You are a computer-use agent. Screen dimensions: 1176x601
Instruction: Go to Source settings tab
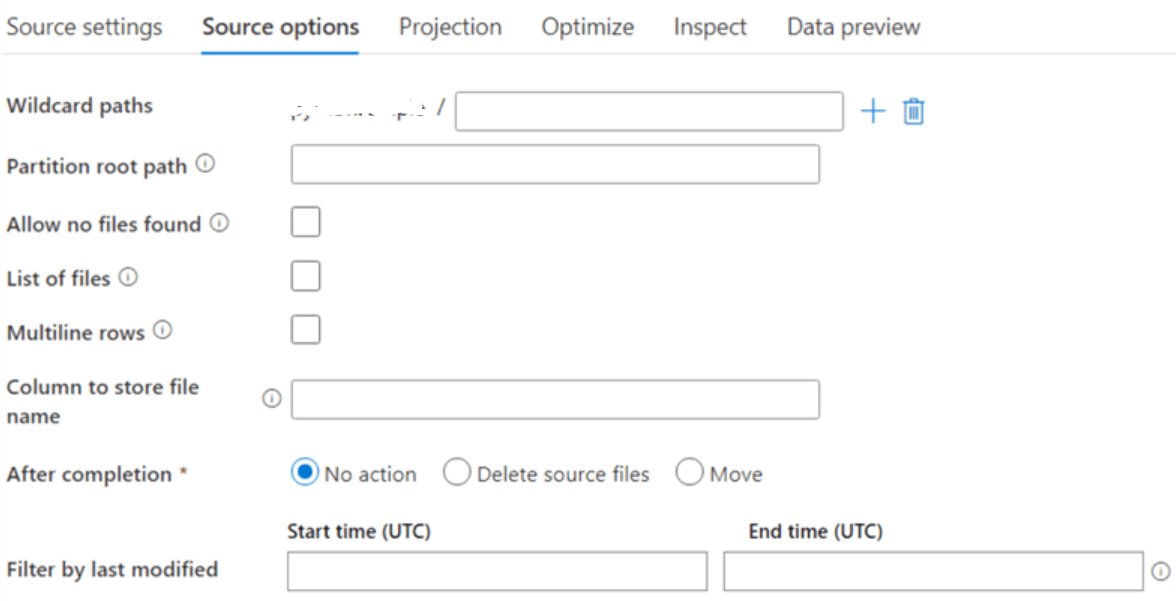pyautogui.click(x=84, y=27)
